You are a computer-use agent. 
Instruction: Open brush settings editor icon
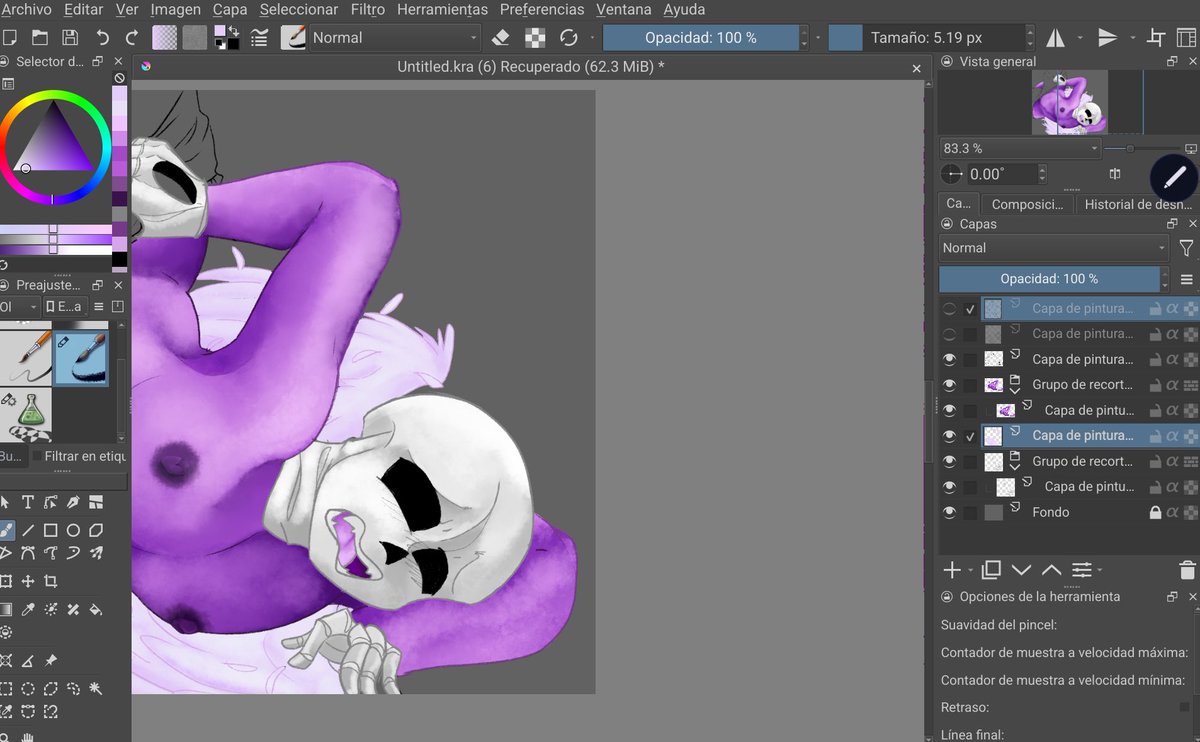click(260, 38)
